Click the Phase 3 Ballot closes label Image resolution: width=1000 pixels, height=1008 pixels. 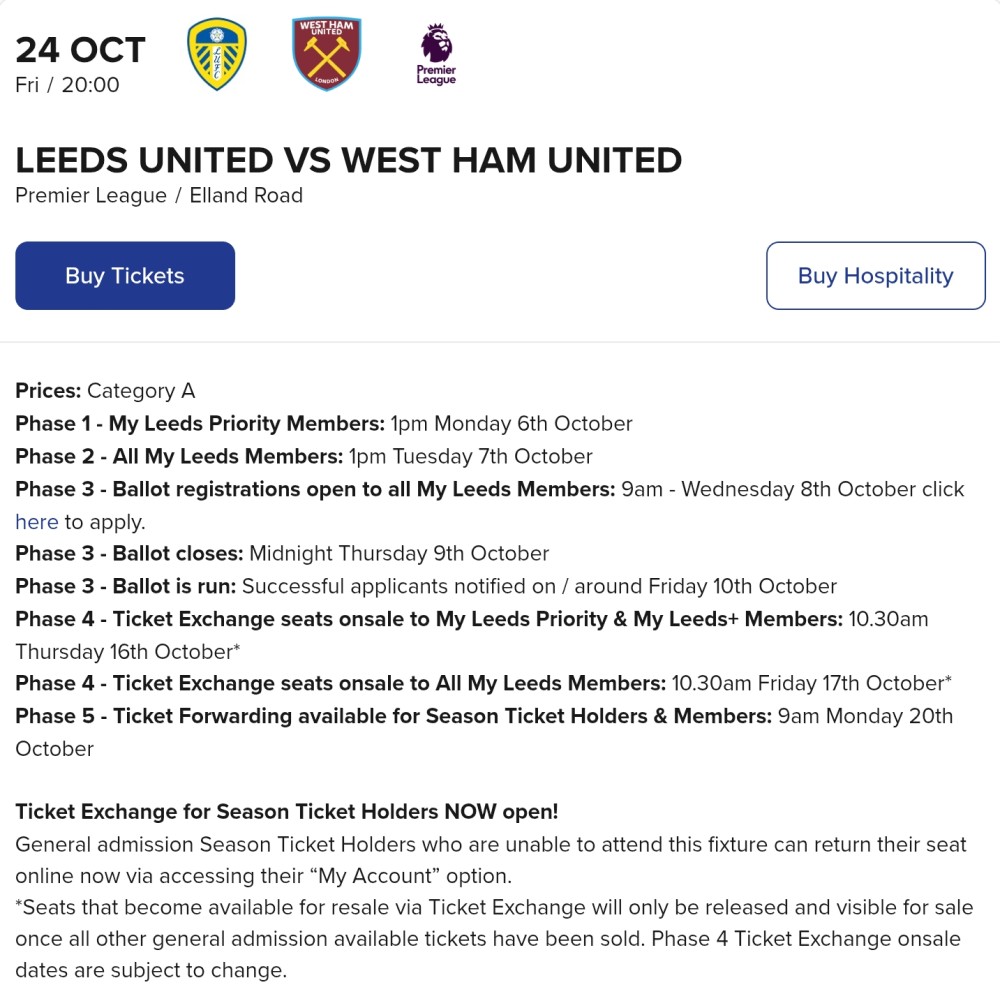(x=129, y=554)
